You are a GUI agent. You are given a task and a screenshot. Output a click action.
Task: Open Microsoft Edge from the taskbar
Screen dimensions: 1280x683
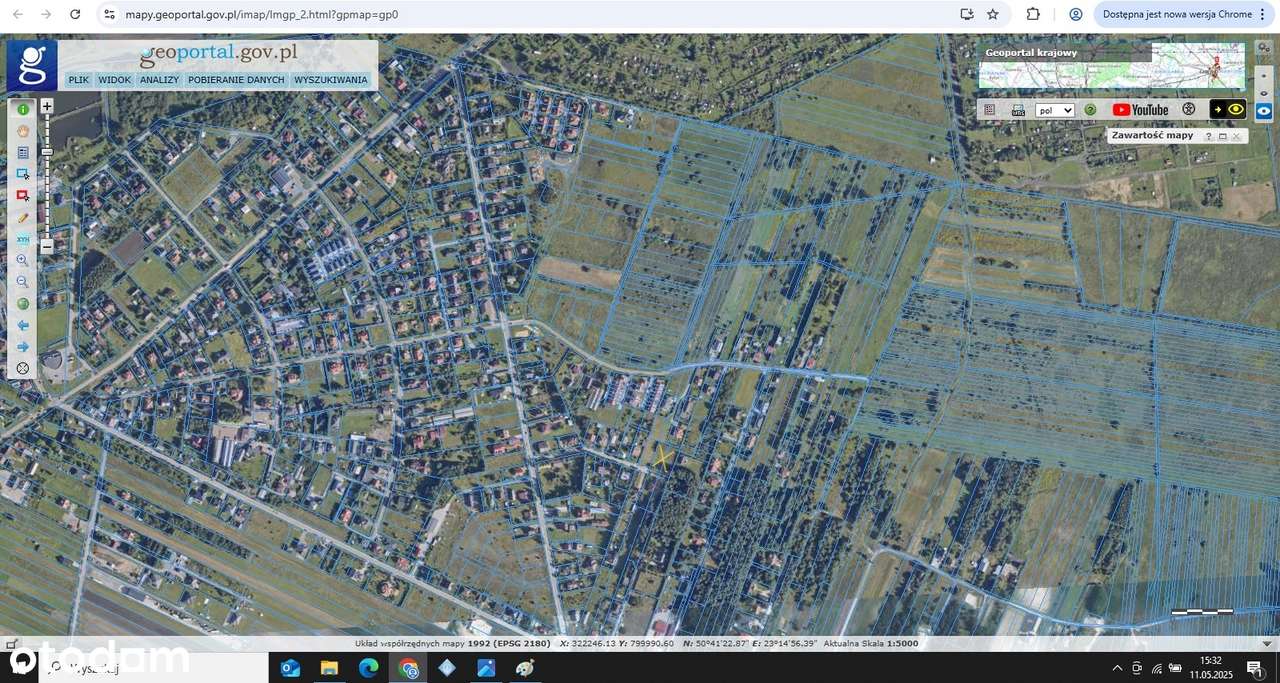[x=368, y=668]
